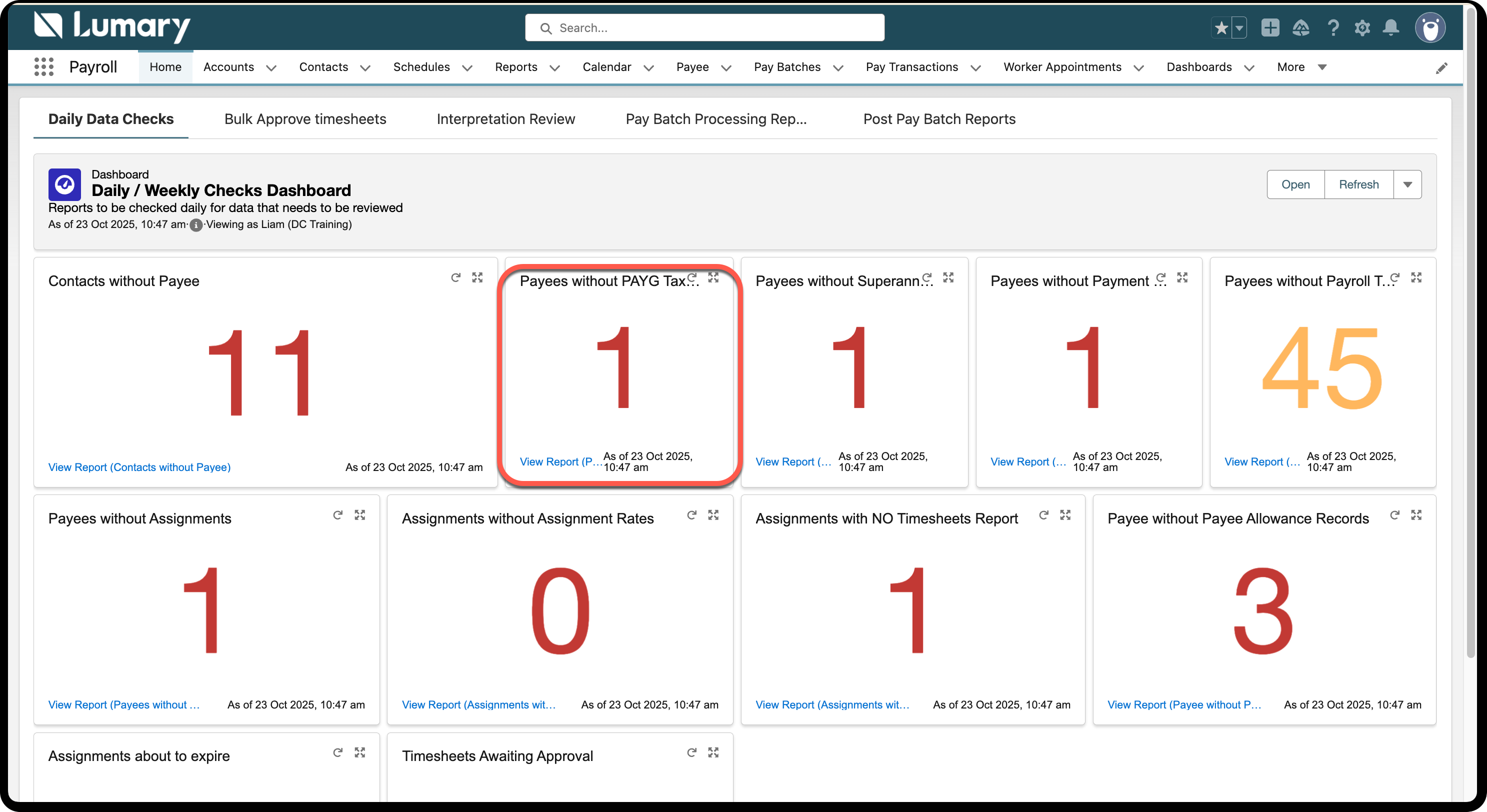
Task: Click the Help question mark icon
Action: 1333,27
